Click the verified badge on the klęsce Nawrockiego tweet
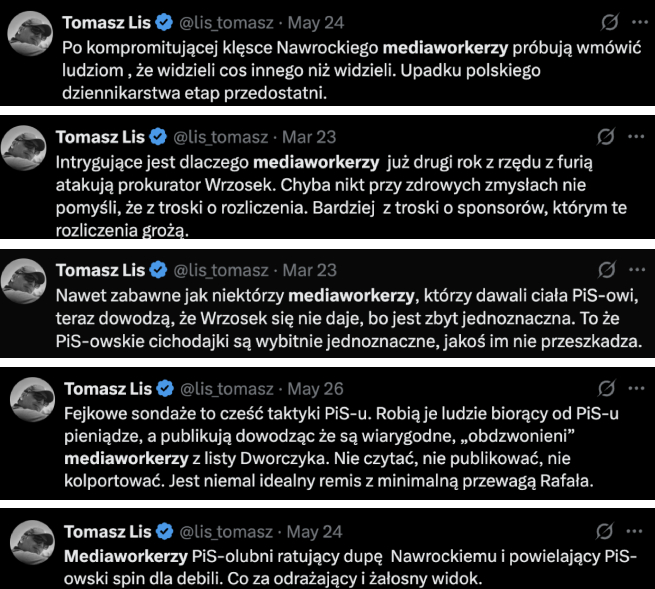Viewport: 655px width, 589px height. coord(164,23)
